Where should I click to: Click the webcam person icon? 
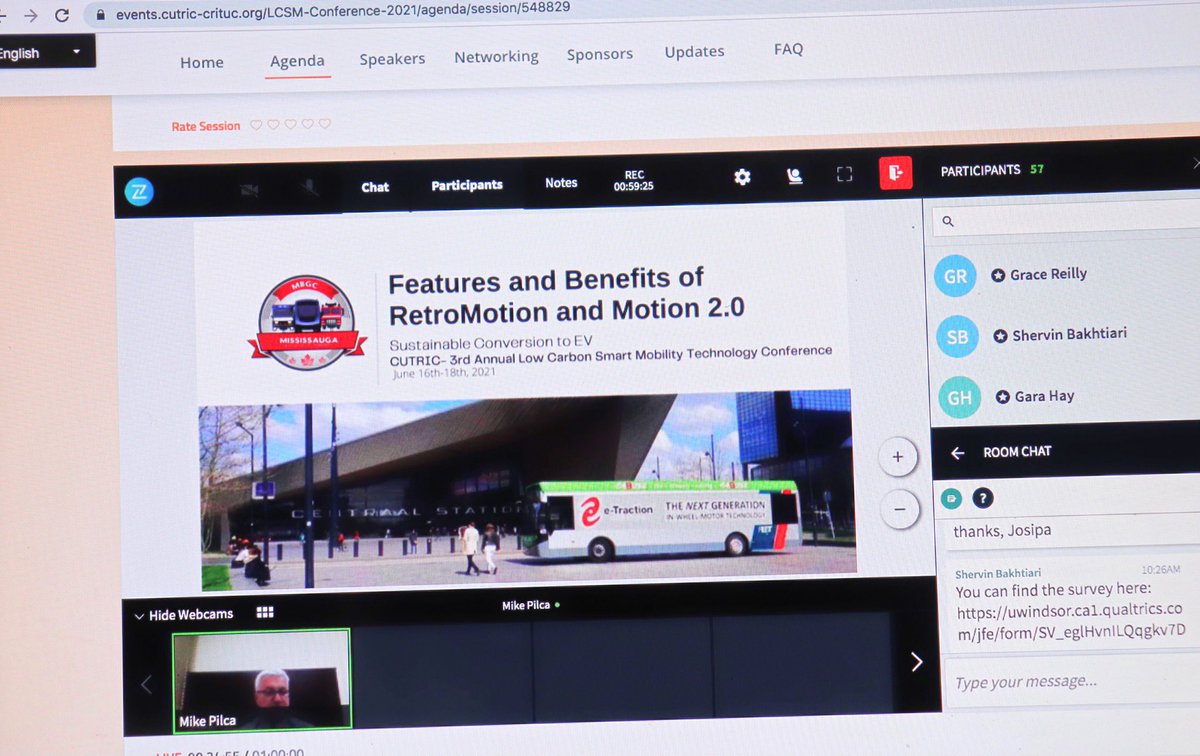coord(794,176)
